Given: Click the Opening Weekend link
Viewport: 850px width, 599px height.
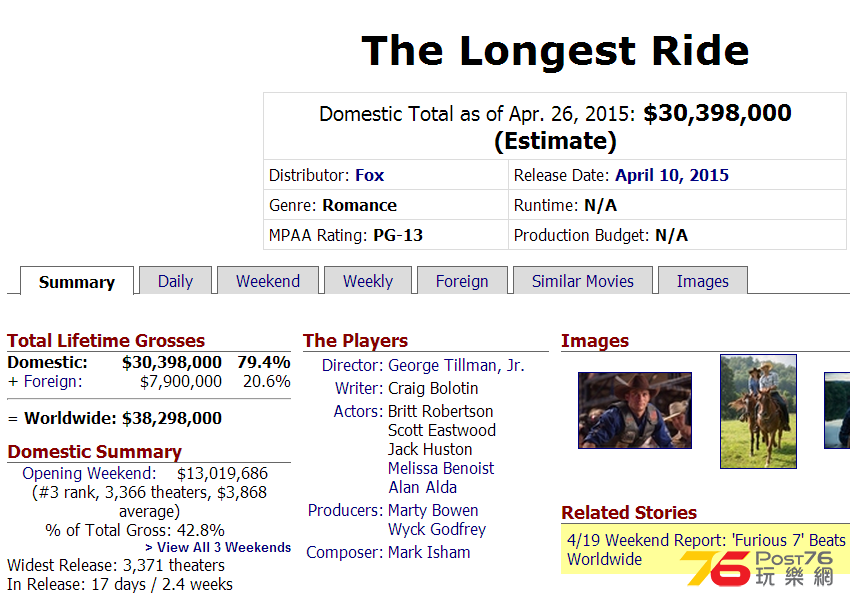Looking at the screenshot, I should (89, 473).
